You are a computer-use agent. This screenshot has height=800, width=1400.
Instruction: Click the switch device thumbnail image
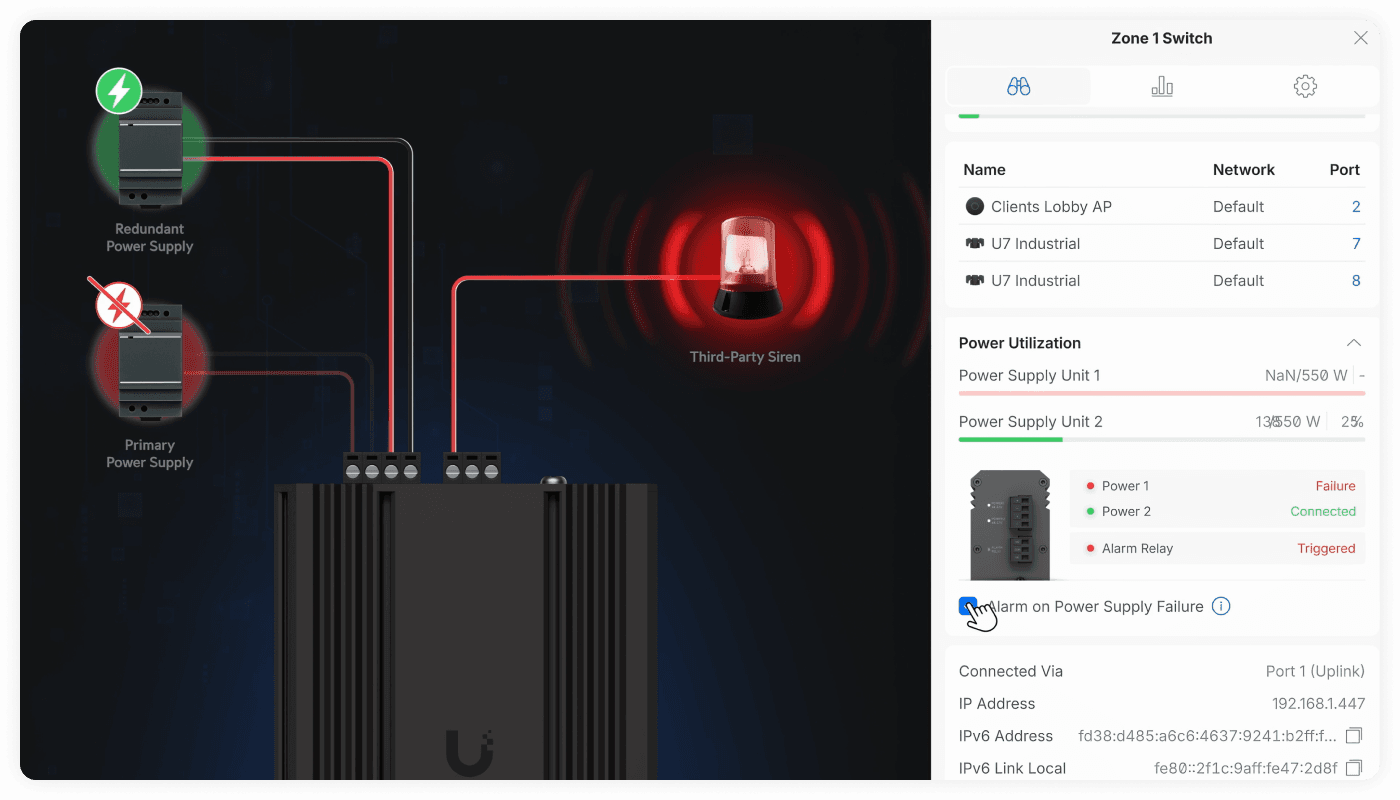(x=1010, y=524)
